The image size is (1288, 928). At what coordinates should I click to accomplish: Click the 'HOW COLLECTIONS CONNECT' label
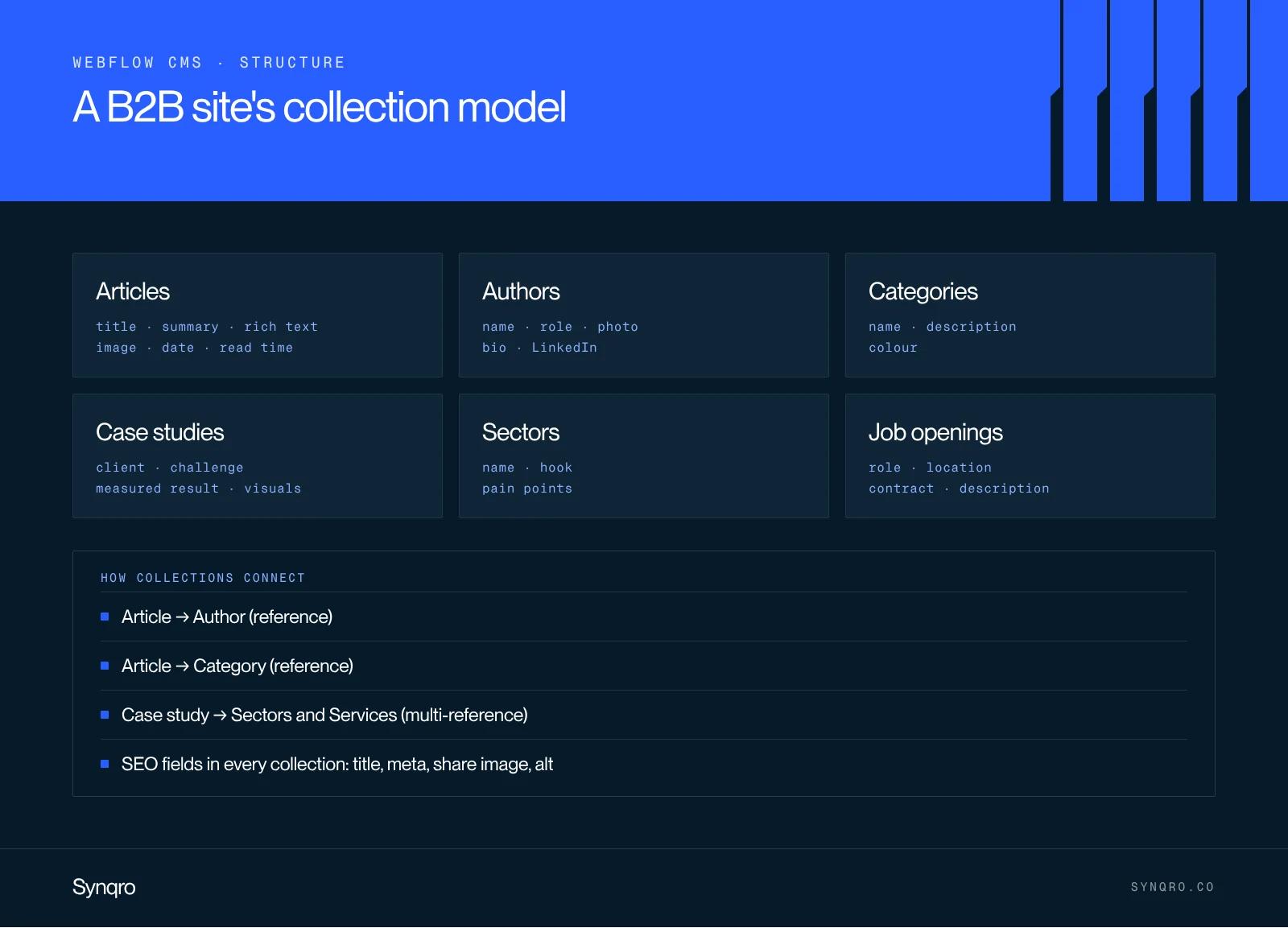(203, 578)
